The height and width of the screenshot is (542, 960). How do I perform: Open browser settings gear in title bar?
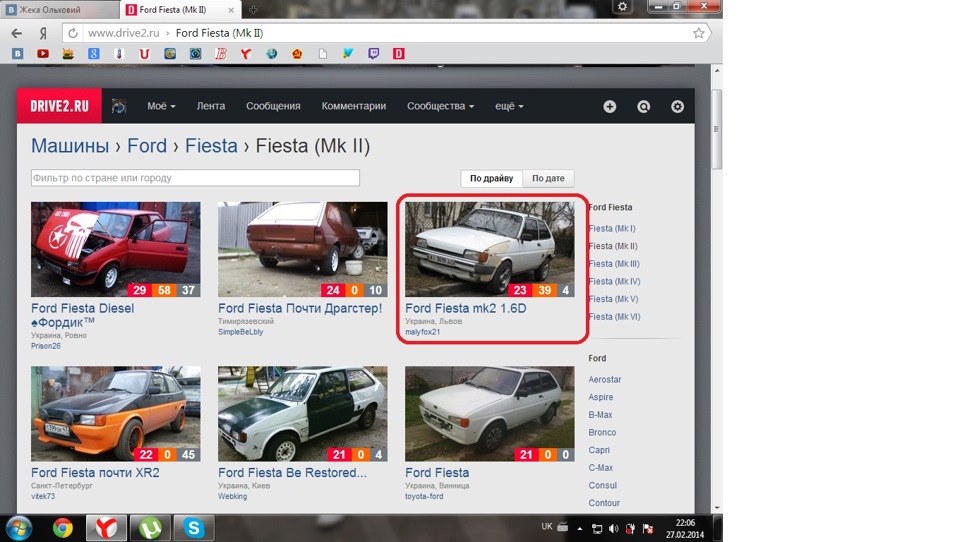click(622, 7)
